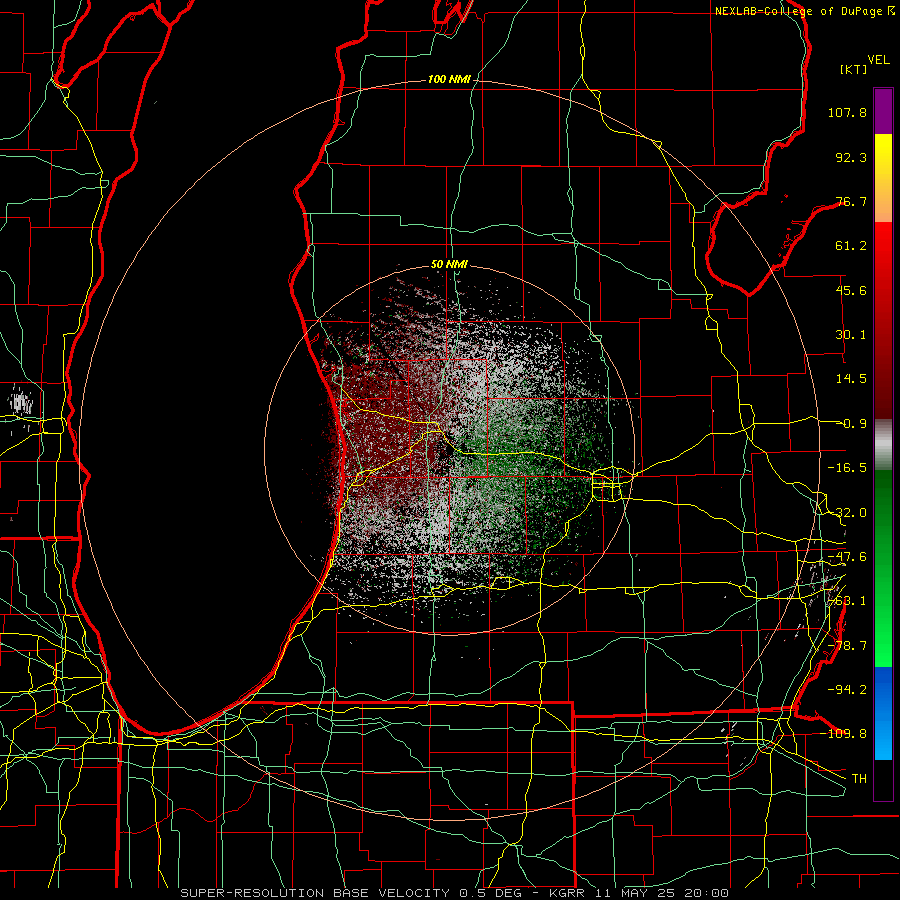900x900 pixels.
Task: Select the 61.2 scale value
Action: point(851,246)
